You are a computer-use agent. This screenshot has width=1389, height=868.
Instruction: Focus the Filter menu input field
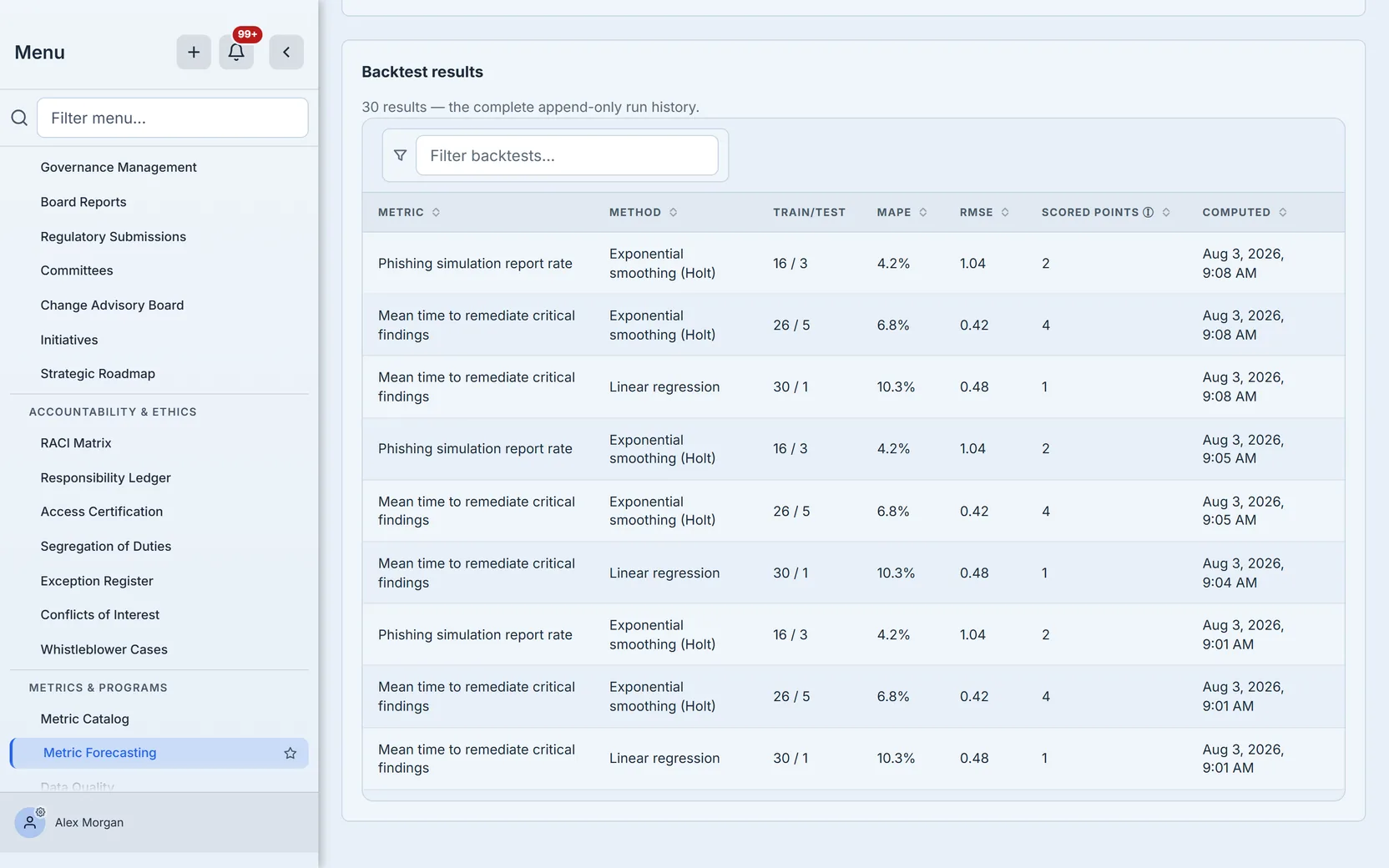tap(173, 118)
